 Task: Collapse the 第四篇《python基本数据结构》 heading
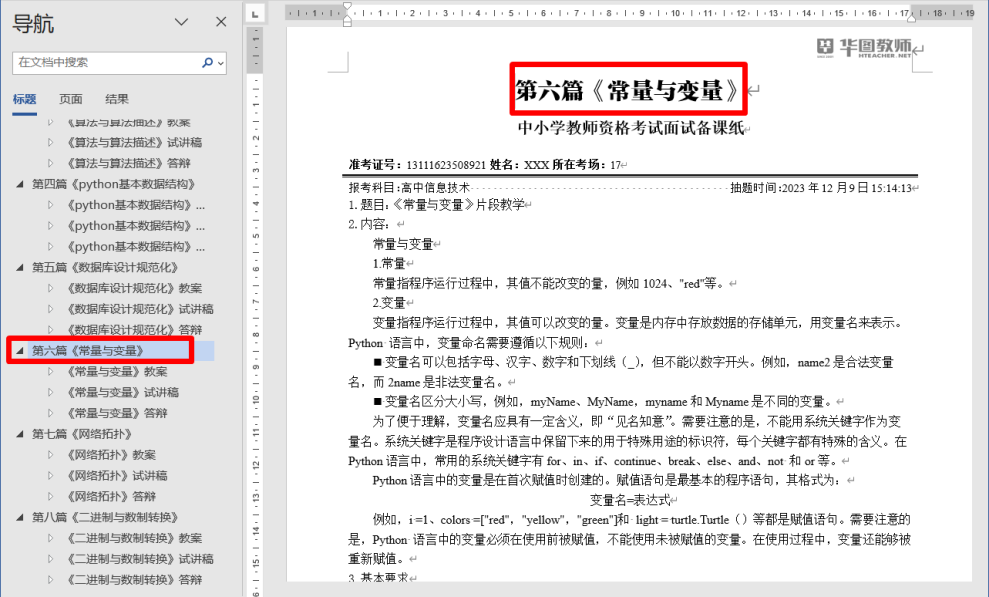[19, 184]
